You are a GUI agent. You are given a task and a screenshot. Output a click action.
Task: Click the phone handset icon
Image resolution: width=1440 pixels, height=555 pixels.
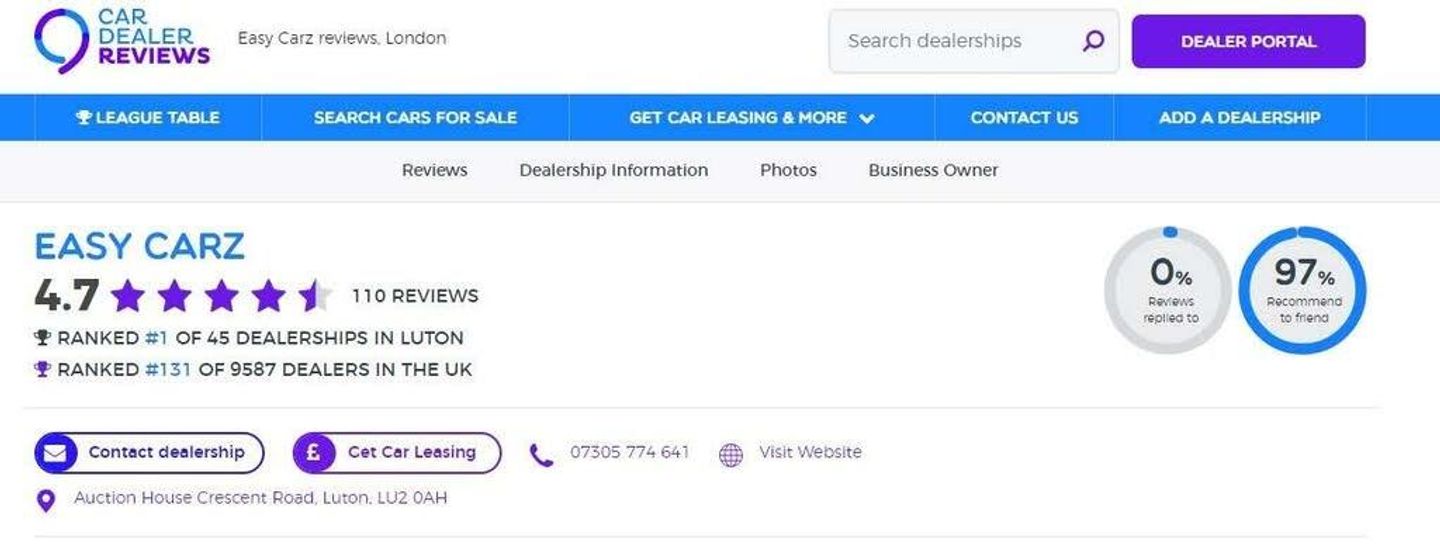tap(541, 455)
